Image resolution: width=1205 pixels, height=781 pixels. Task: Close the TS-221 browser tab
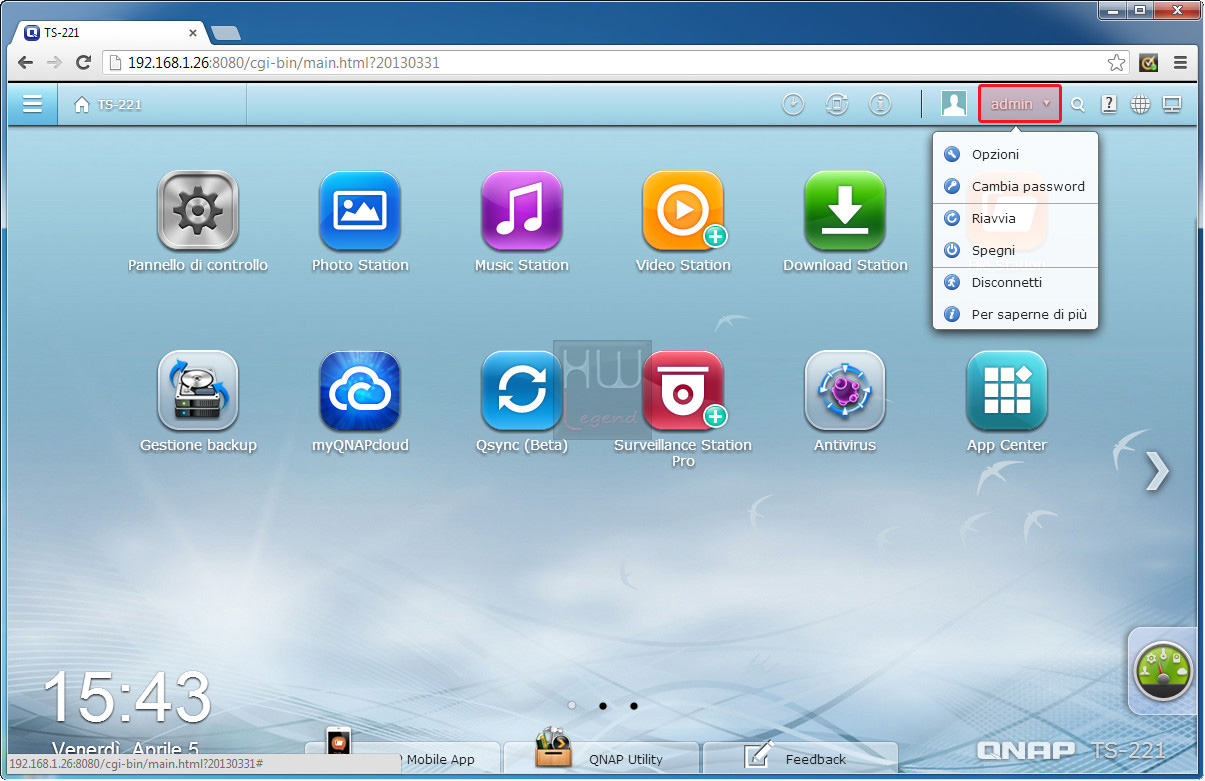(193, 32)
